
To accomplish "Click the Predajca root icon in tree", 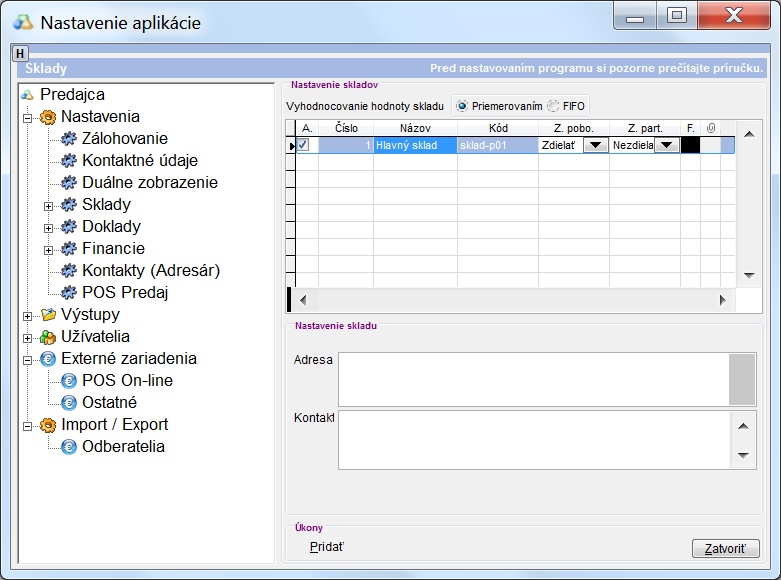I will click(x=28, y=95).
